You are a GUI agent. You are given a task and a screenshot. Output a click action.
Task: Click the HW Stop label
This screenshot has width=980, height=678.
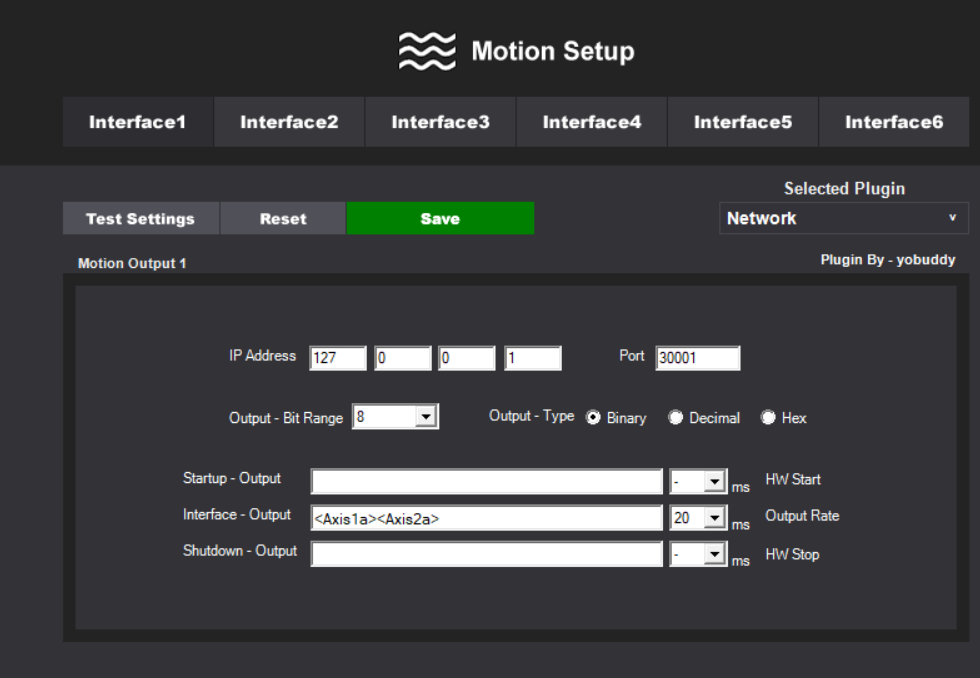(792, 555)
